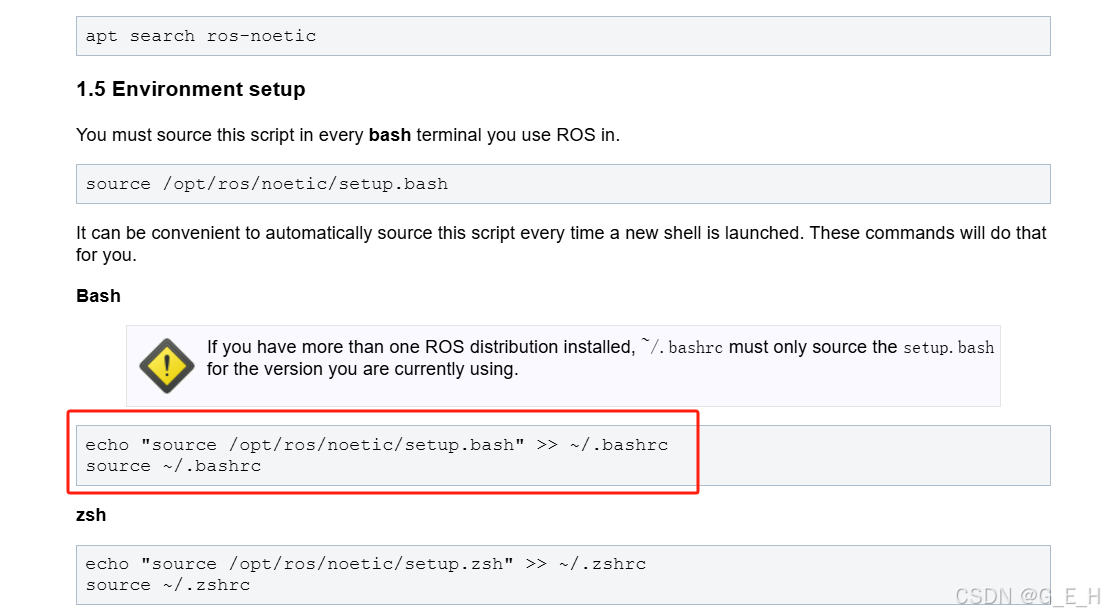Click the ros-noetic text in the first code block
The height and width of the screenshot is (616, 1105).
coord(261,36)
